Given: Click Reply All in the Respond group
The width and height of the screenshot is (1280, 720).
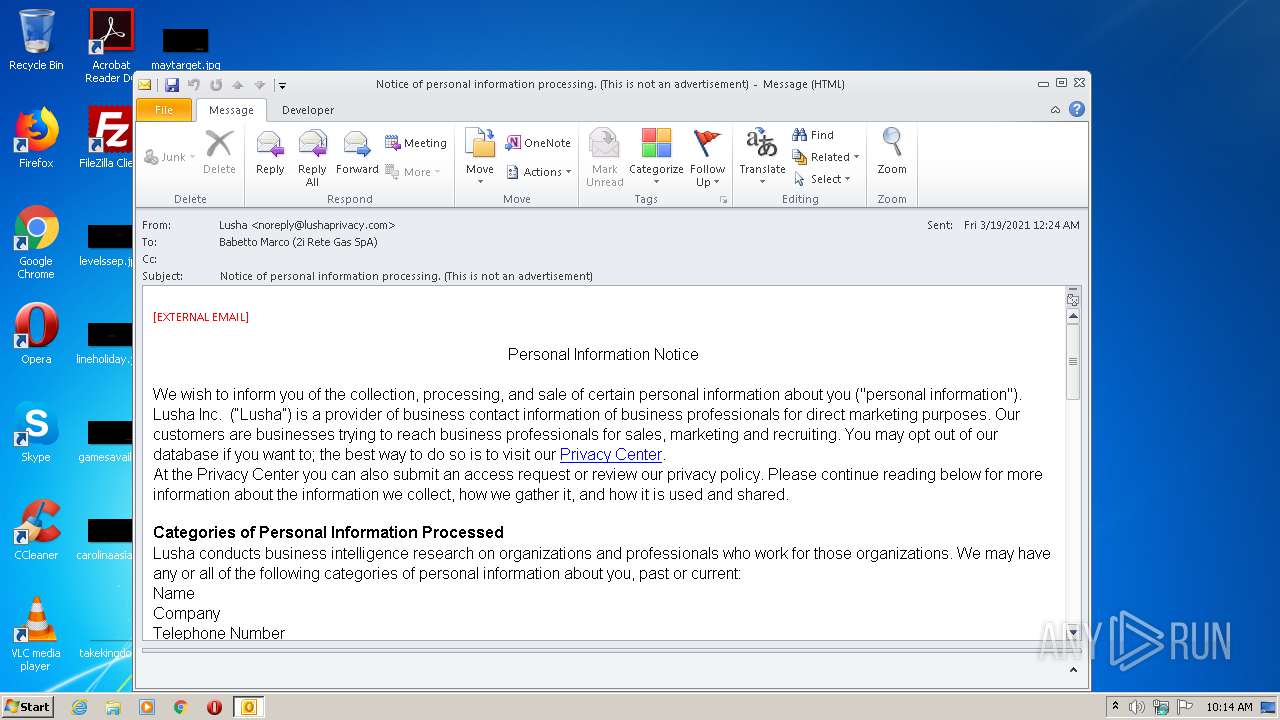Looking at the screenshot, I should pyautogui.click(x=312, y=158).
